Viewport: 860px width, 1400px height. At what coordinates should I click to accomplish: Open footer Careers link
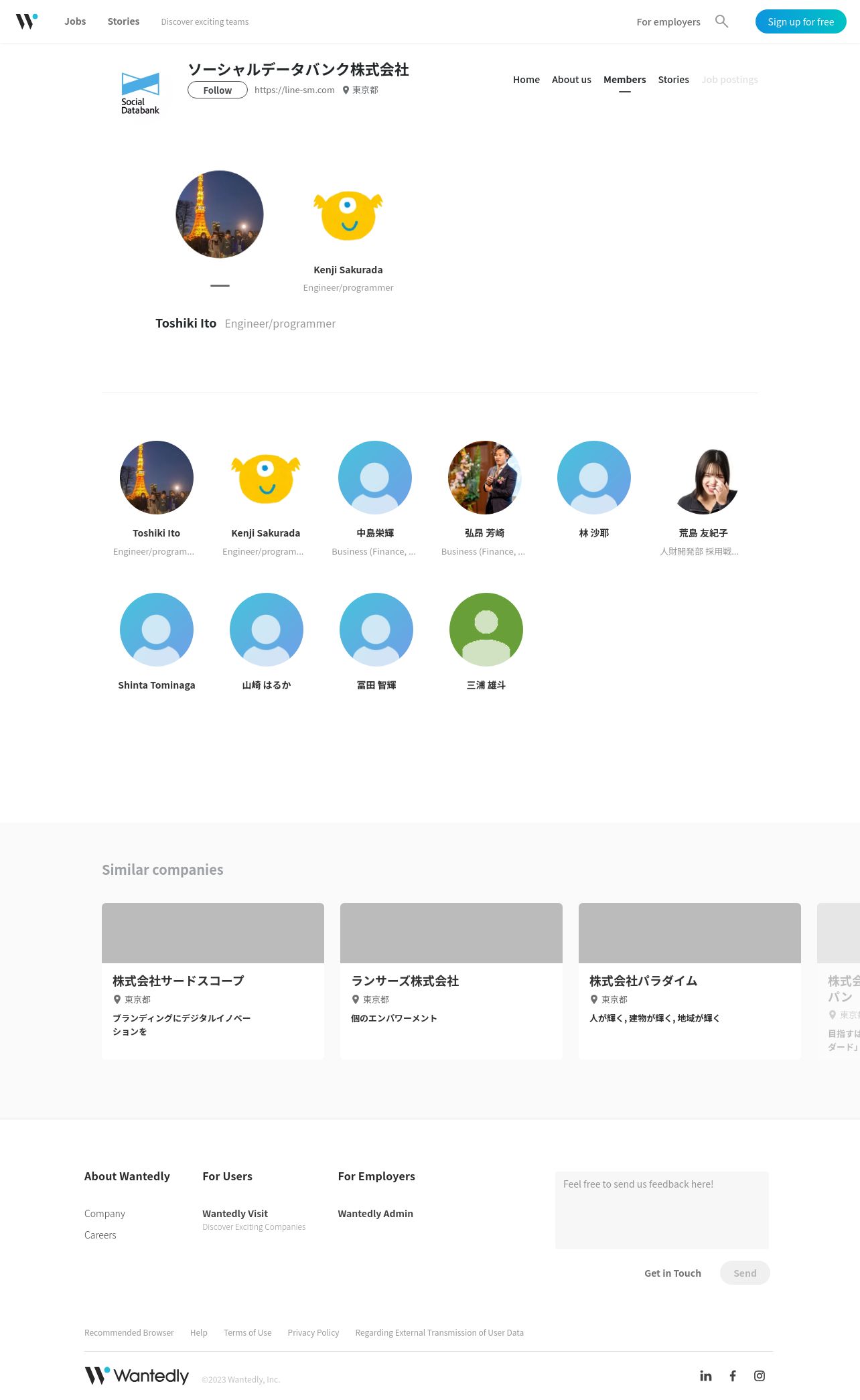click(x=100, y=1235)
